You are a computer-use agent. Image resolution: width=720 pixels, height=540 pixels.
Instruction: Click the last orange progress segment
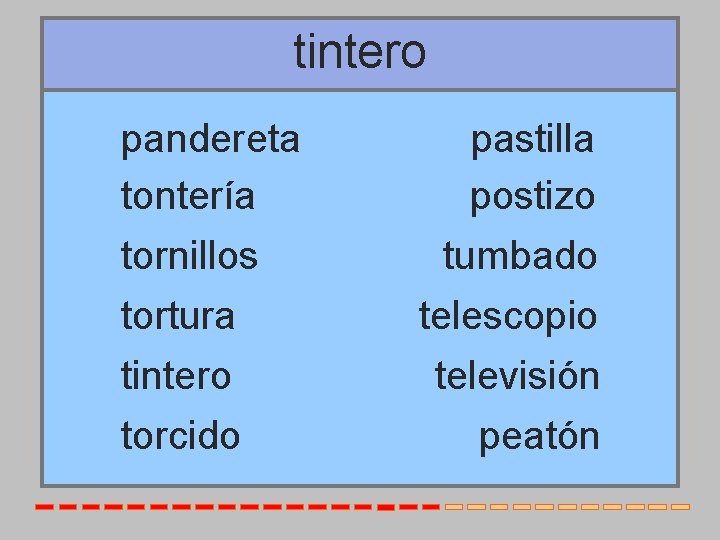(681, 507)
